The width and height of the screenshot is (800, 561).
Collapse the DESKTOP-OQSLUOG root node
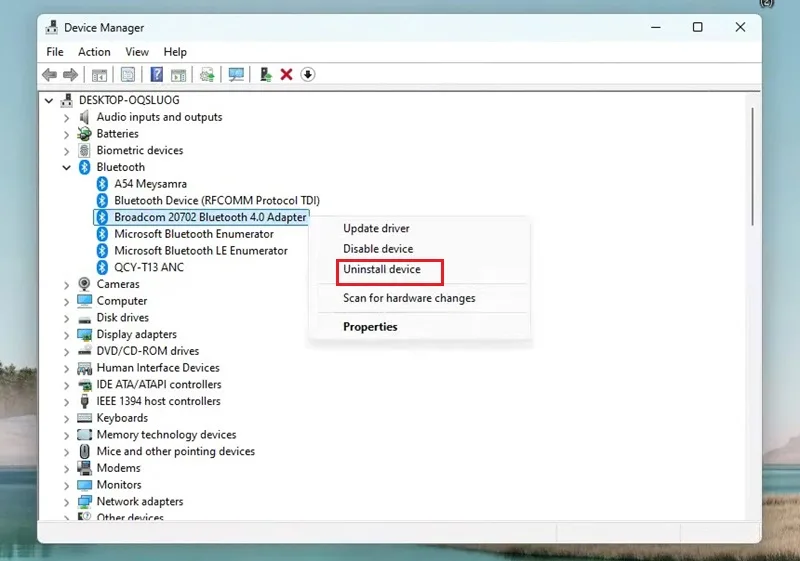click(49, 100)
